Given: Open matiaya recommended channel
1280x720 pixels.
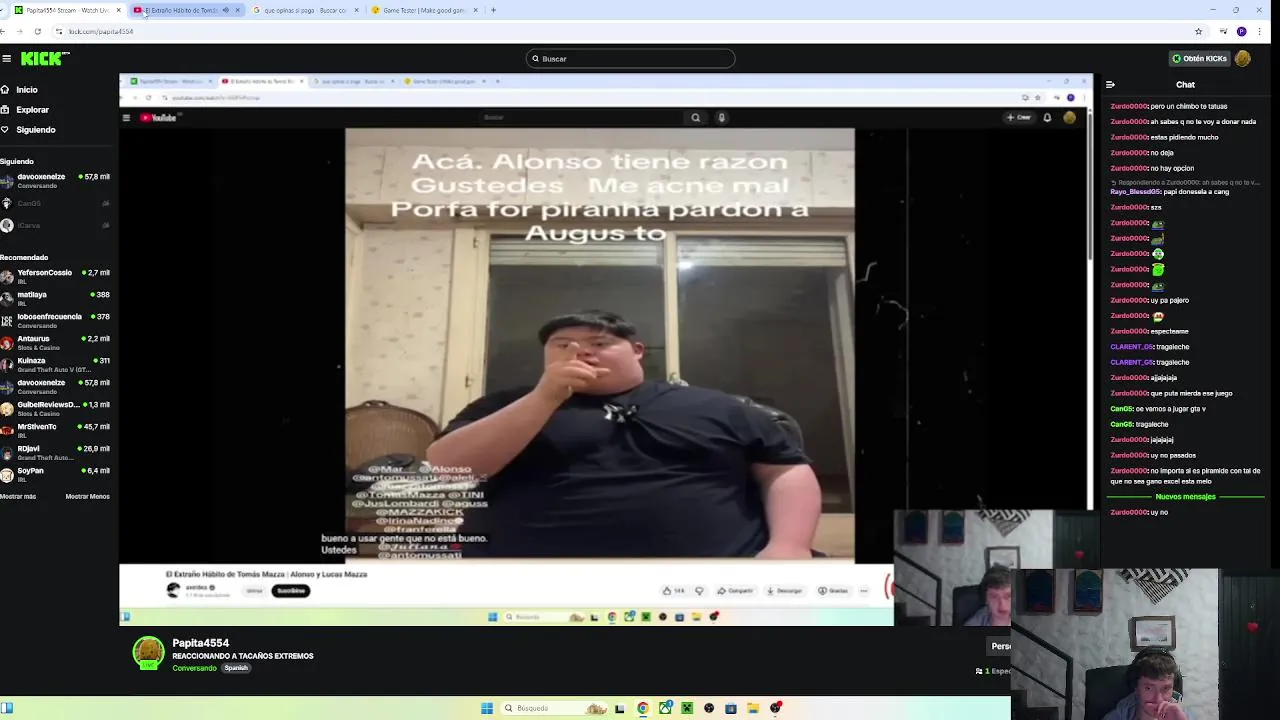Looking at the screenshot, I should coord(55,299).
